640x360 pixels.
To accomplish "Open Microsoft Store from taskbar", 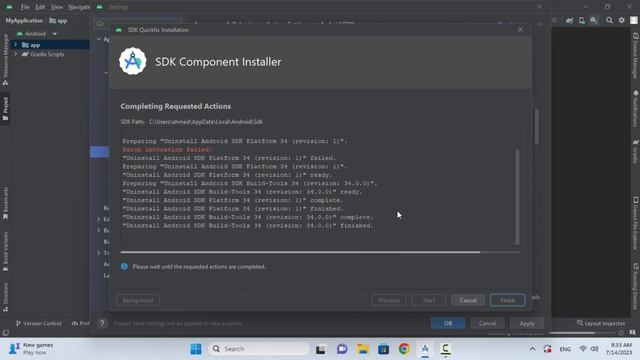I will [383, 349].
